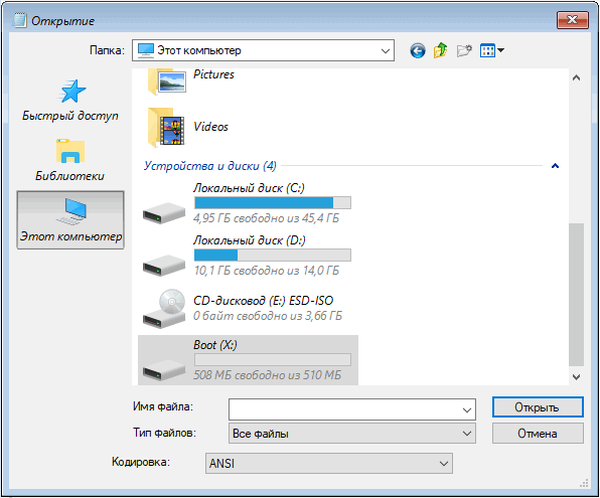Select Быстрый доступ in sidebar
The image size is (600, 498).
pos(70,100)
